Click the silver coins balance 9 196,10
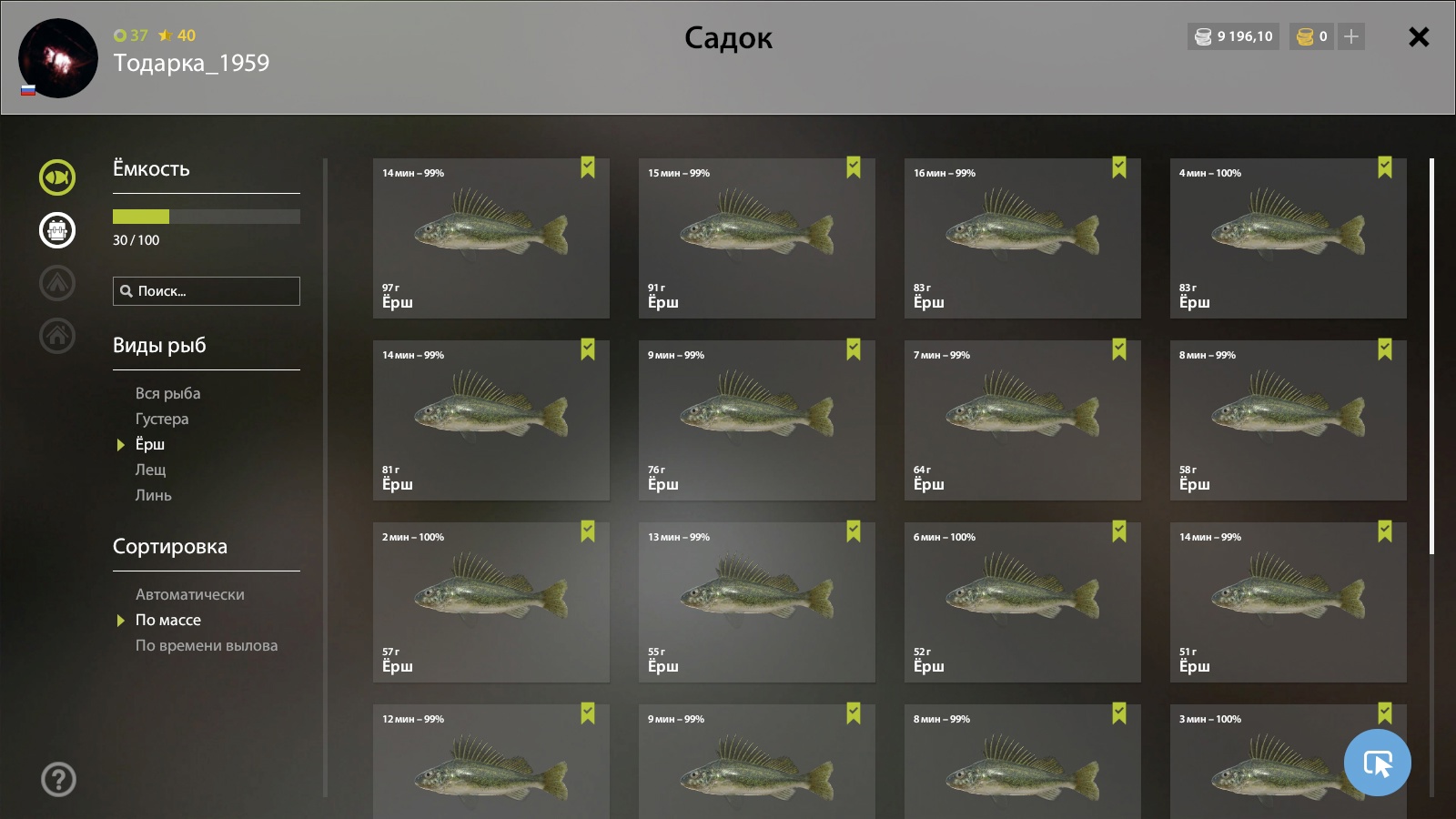The width and height of the screenshot is (1456, 819). point(1233,36)
